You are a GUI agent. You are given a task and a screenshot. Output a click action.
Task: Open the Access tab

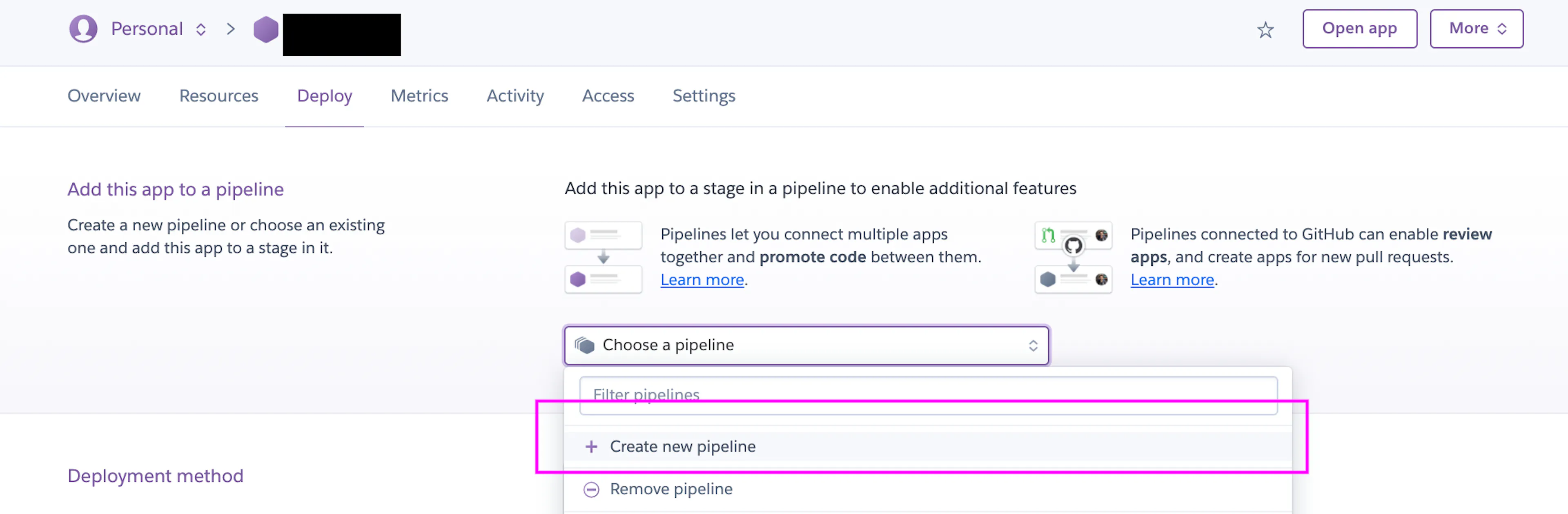608,96
